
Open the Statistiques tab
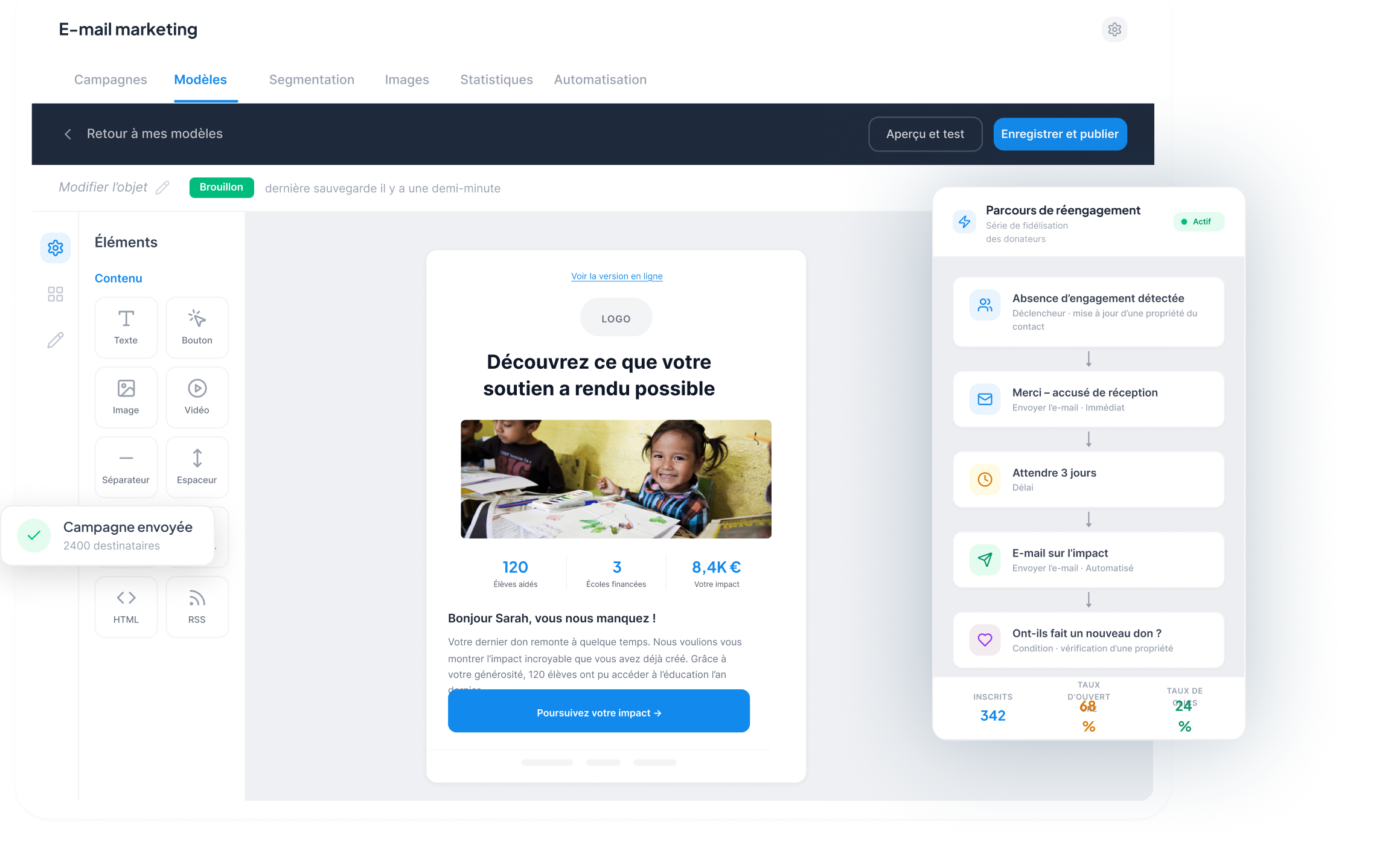496,80
